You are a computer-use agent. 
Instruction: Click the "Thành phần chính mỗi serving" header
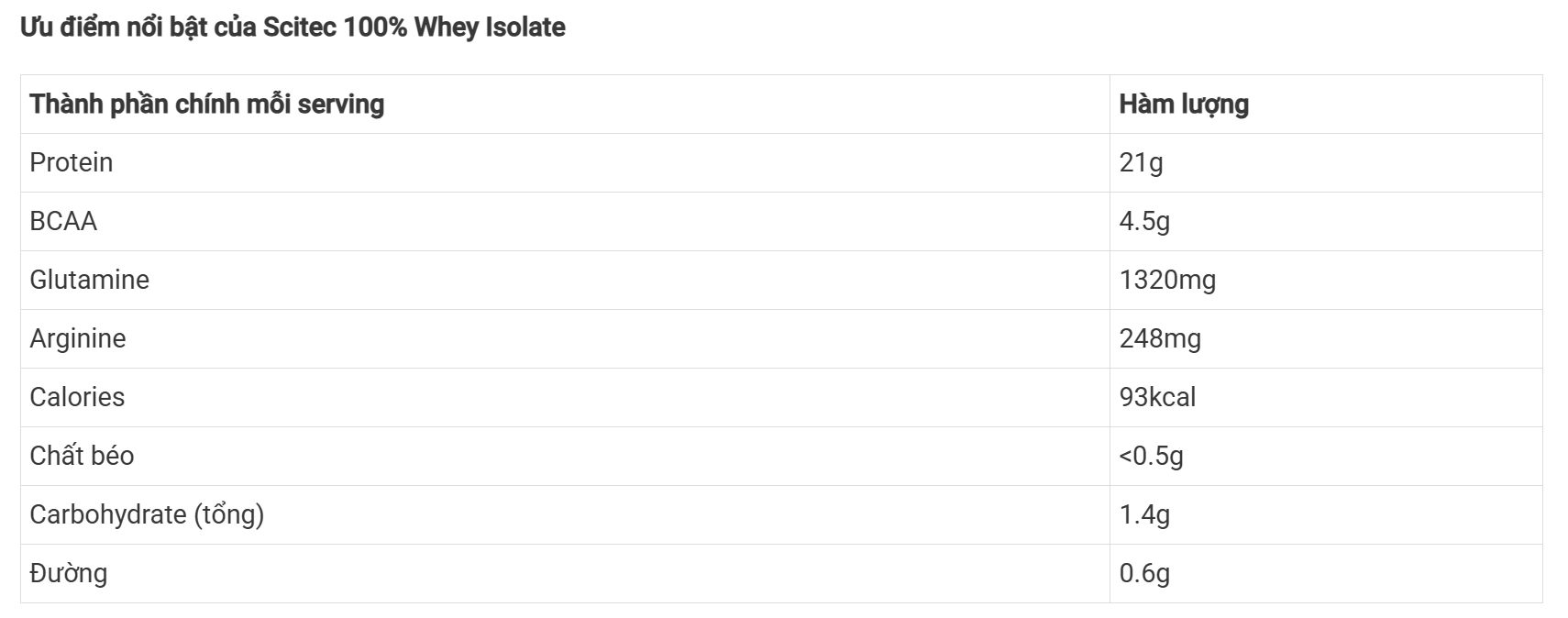coord(206,105)
